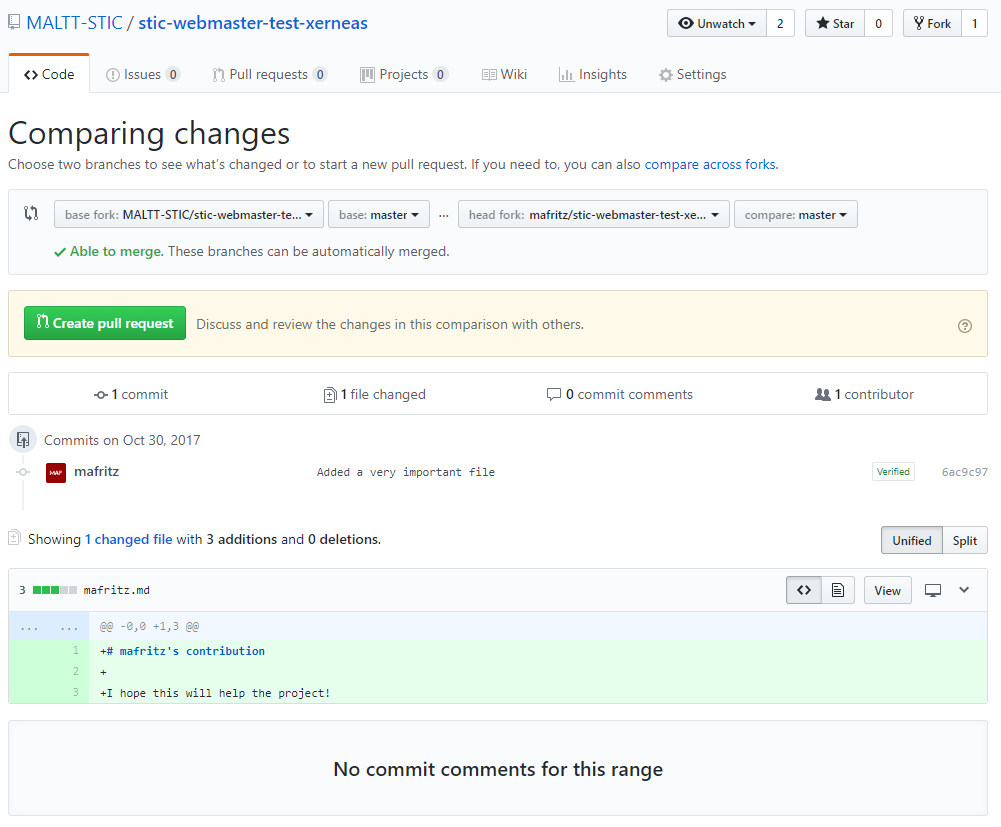The height and width of the screenshot is (827, 1001).
Task: Open mafritz avatar image
Action: tap(56, 473)
